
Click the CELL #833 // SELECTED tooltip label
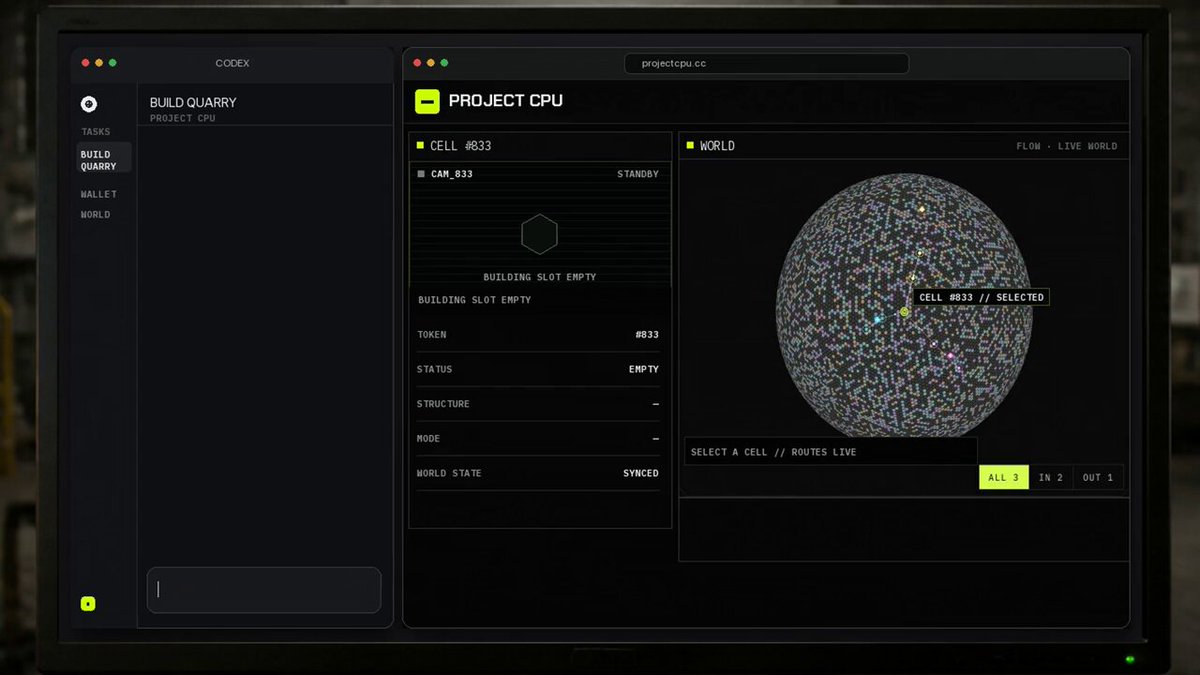tap(981, 297)
